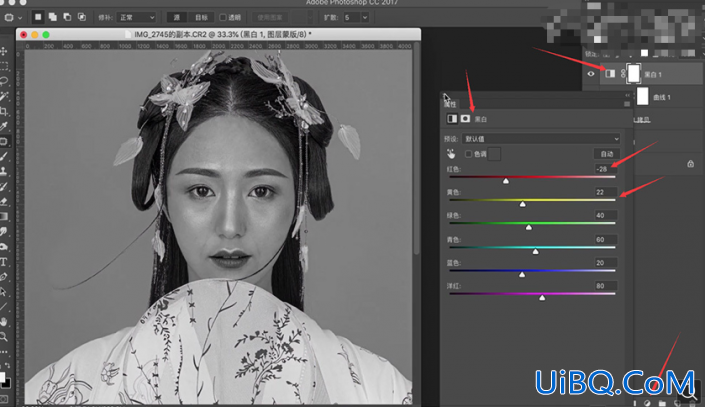
Task: Click the New Selection mode icon
Action: tap(38, 17)
